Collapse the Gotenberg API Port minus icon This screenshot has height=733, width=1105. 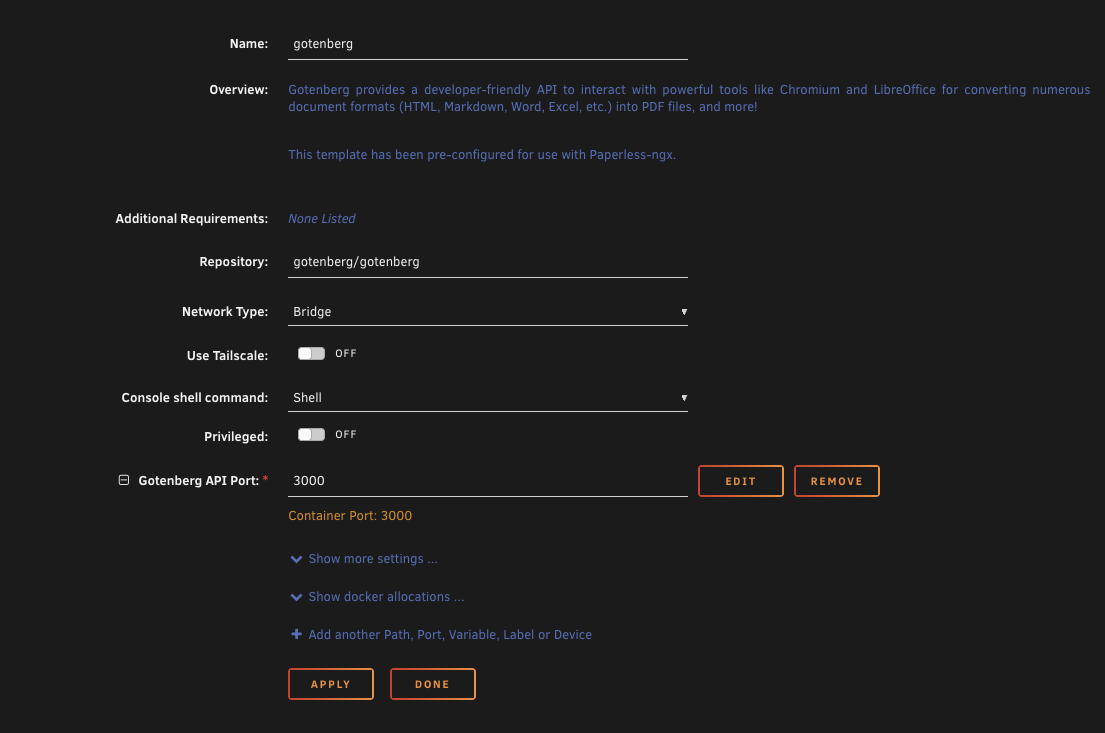pyautogui.click(x=124, y=480)
